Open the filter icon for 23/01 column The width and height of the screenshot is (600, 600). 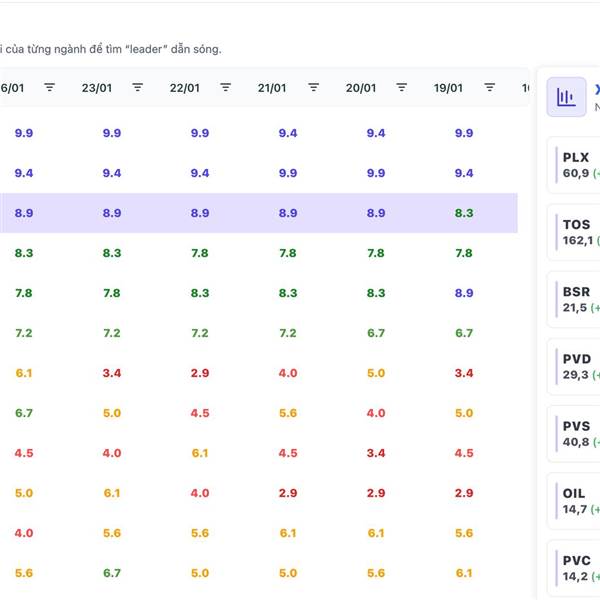pyautogui.click(x=137, y=88)
